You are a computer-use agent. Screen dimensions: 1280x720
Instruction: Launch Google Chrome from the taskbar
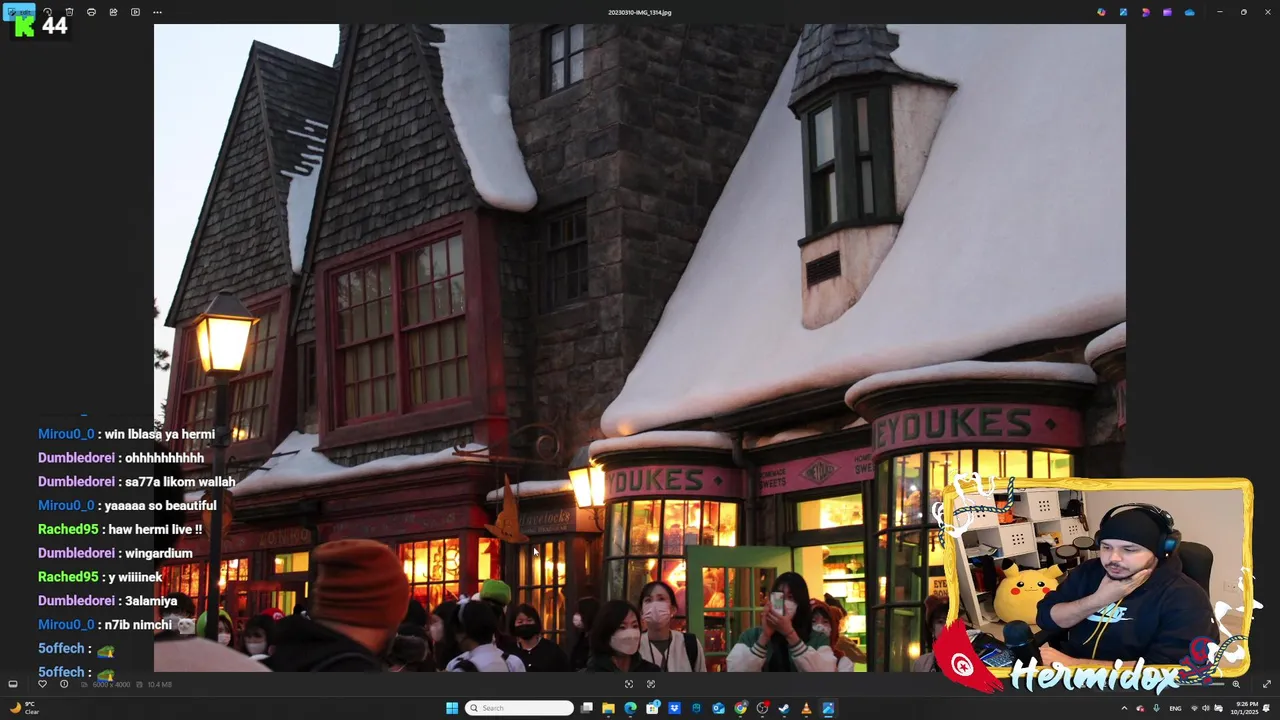point(740,708)
